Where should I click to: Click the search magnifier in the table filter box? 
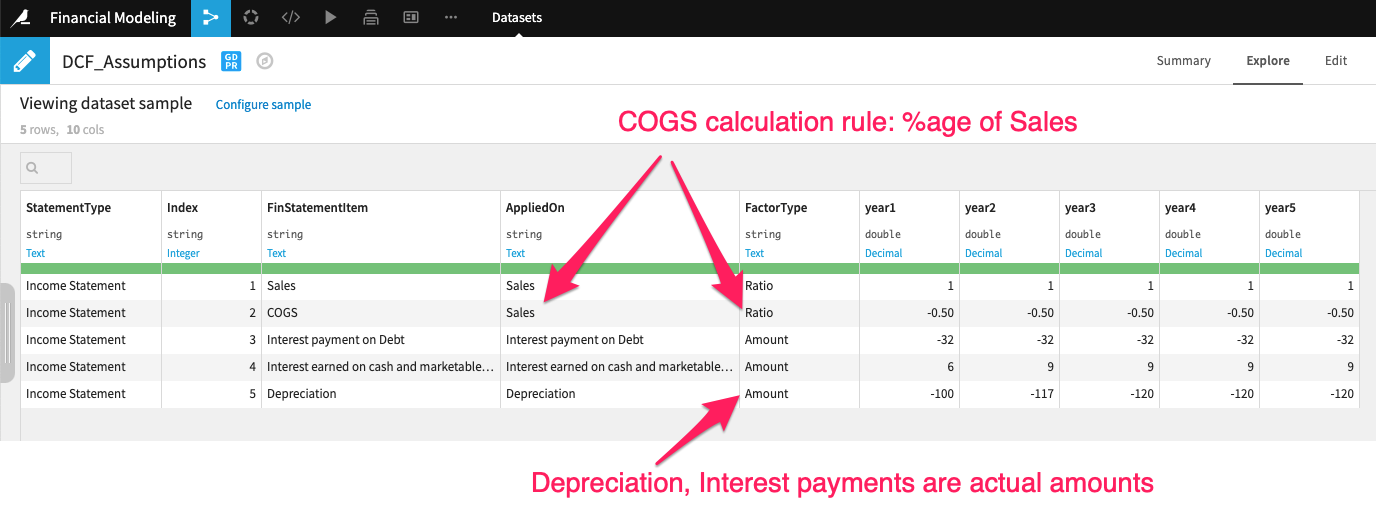pyautogui.click(x=33, y=168)
